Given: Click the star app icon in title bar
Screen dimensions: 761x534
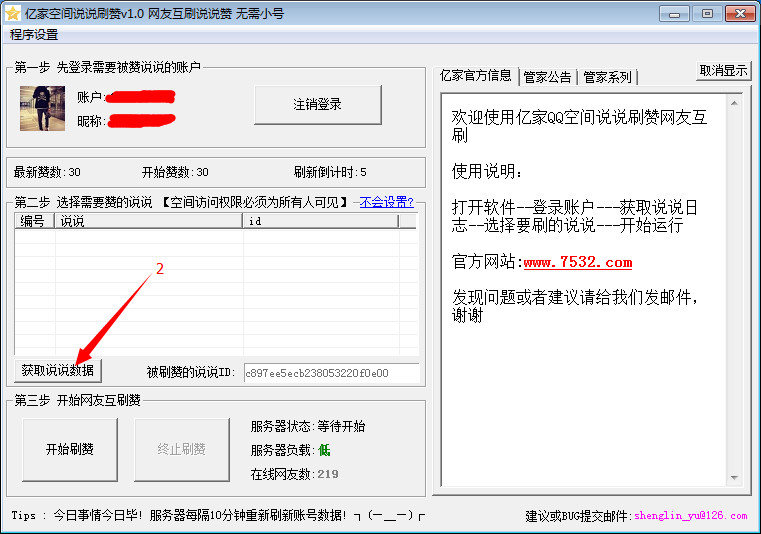Looking at the screenshot, I should click(12, 13).
